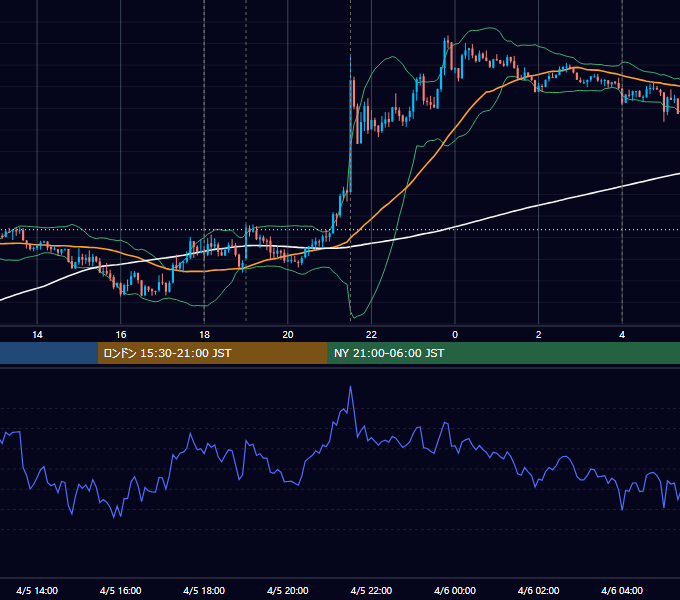Click the 20 hour label on price chart axis
This screenshot has width=680, height=600.
(x=288, y=335)
